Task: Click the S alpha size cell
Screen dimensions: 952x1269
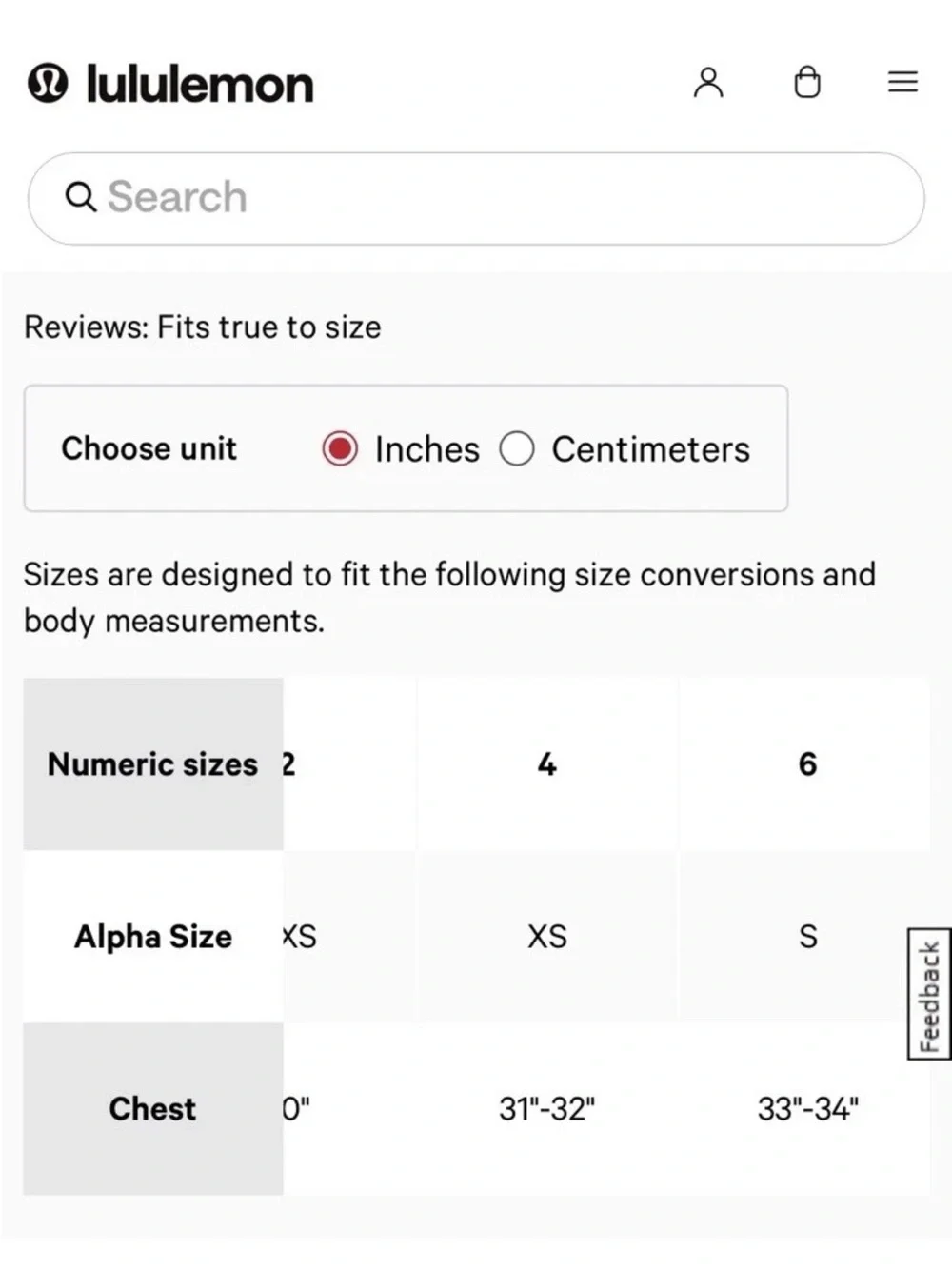Action: 807,937
